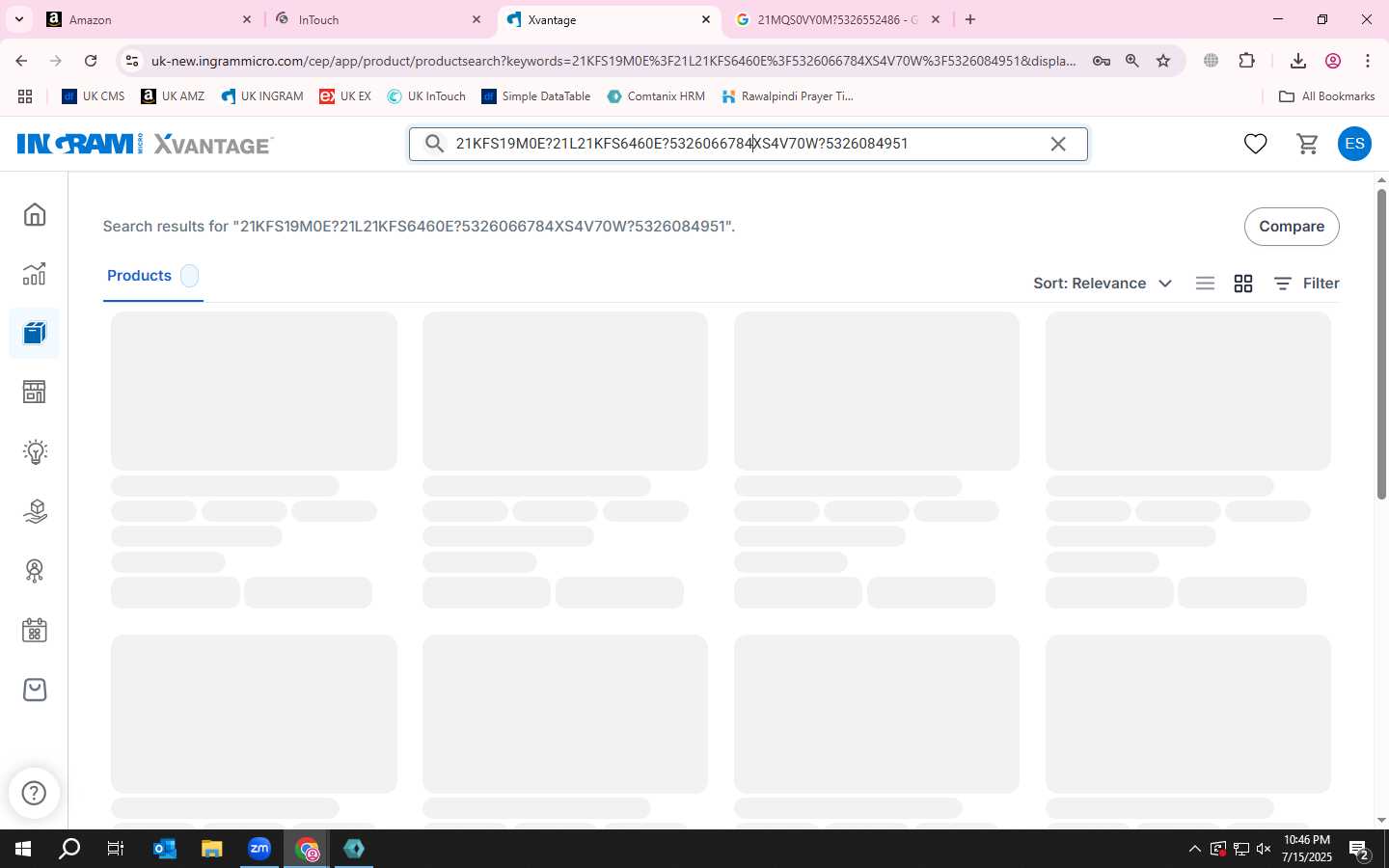Open the services hand-box sidebar icon
The height and width of the screenshot is (868, 1389).
[x=35, y=511]
